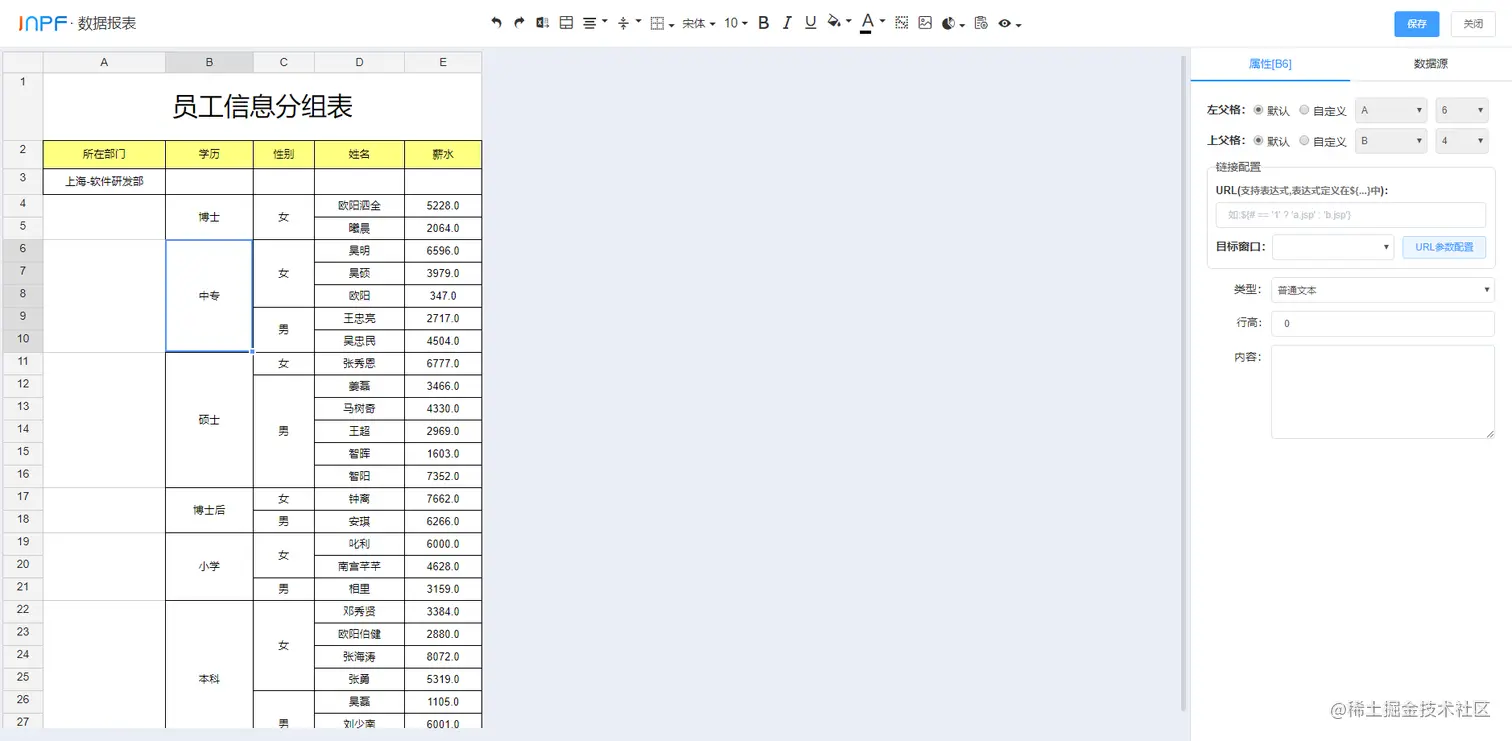Click the merge cells table icon
This screenshot has height=741, width=1512.
coord(566,23)
